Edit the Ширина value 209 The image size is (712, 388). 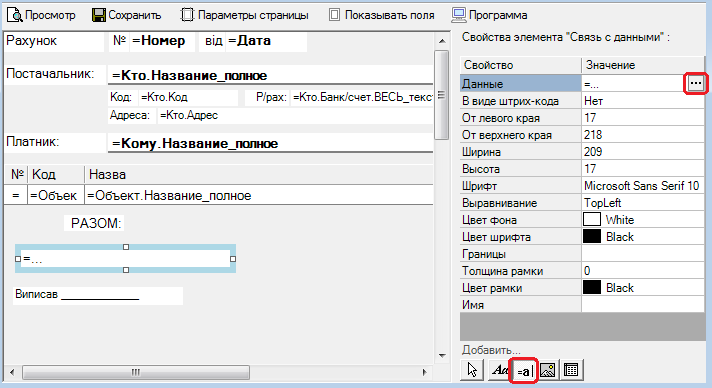(643, 152)
